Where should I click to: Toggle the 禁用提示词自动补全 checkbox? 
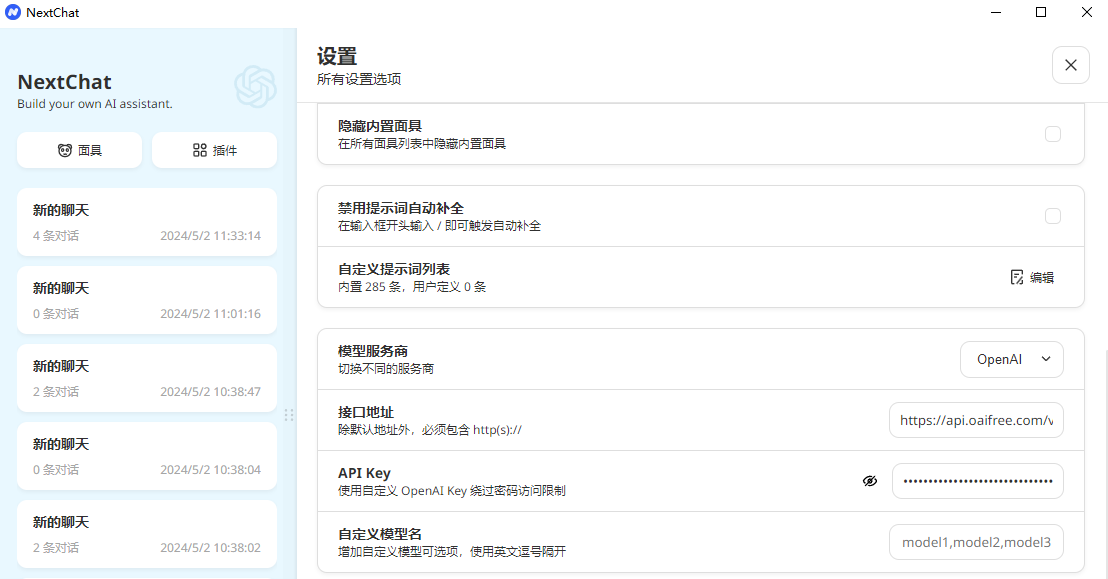point(1053,216)
